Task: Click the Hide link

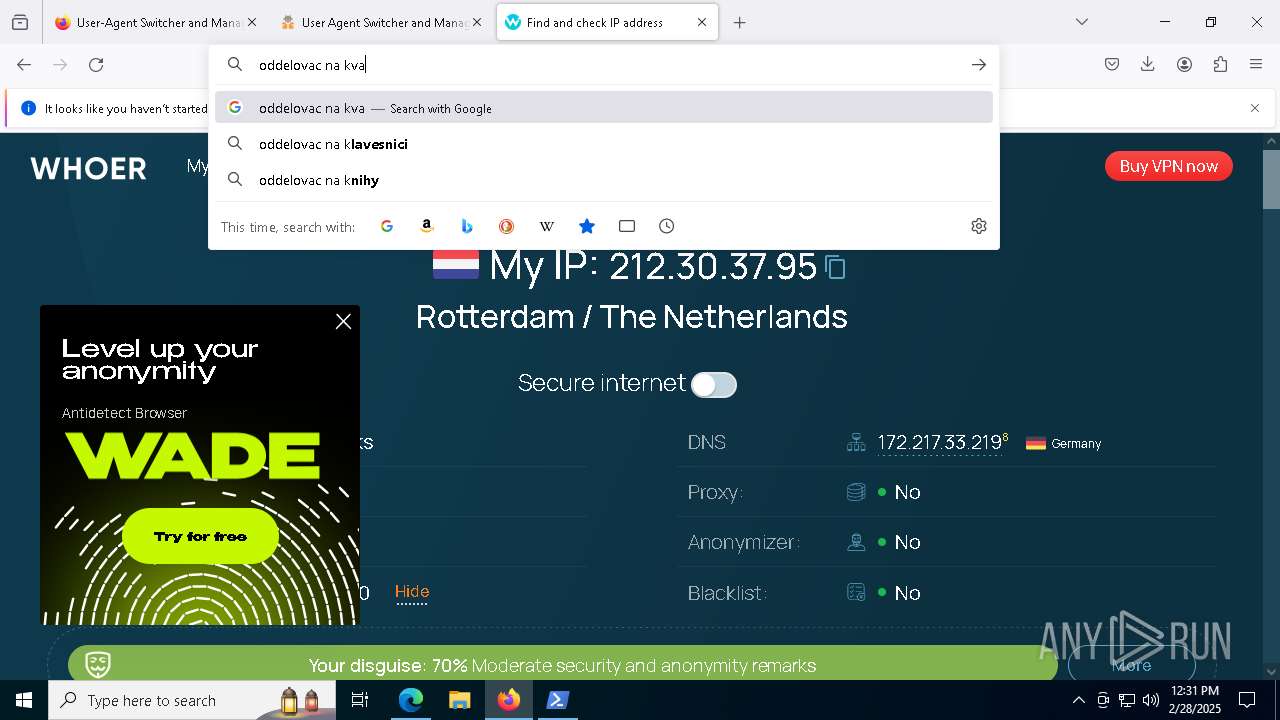Action: click(412, 592)
